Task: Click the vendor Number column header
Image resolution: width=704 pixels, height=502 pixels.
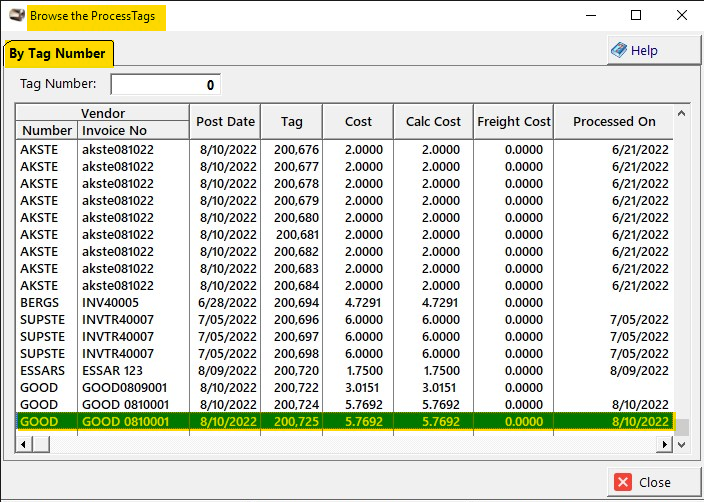Action: 47,130
